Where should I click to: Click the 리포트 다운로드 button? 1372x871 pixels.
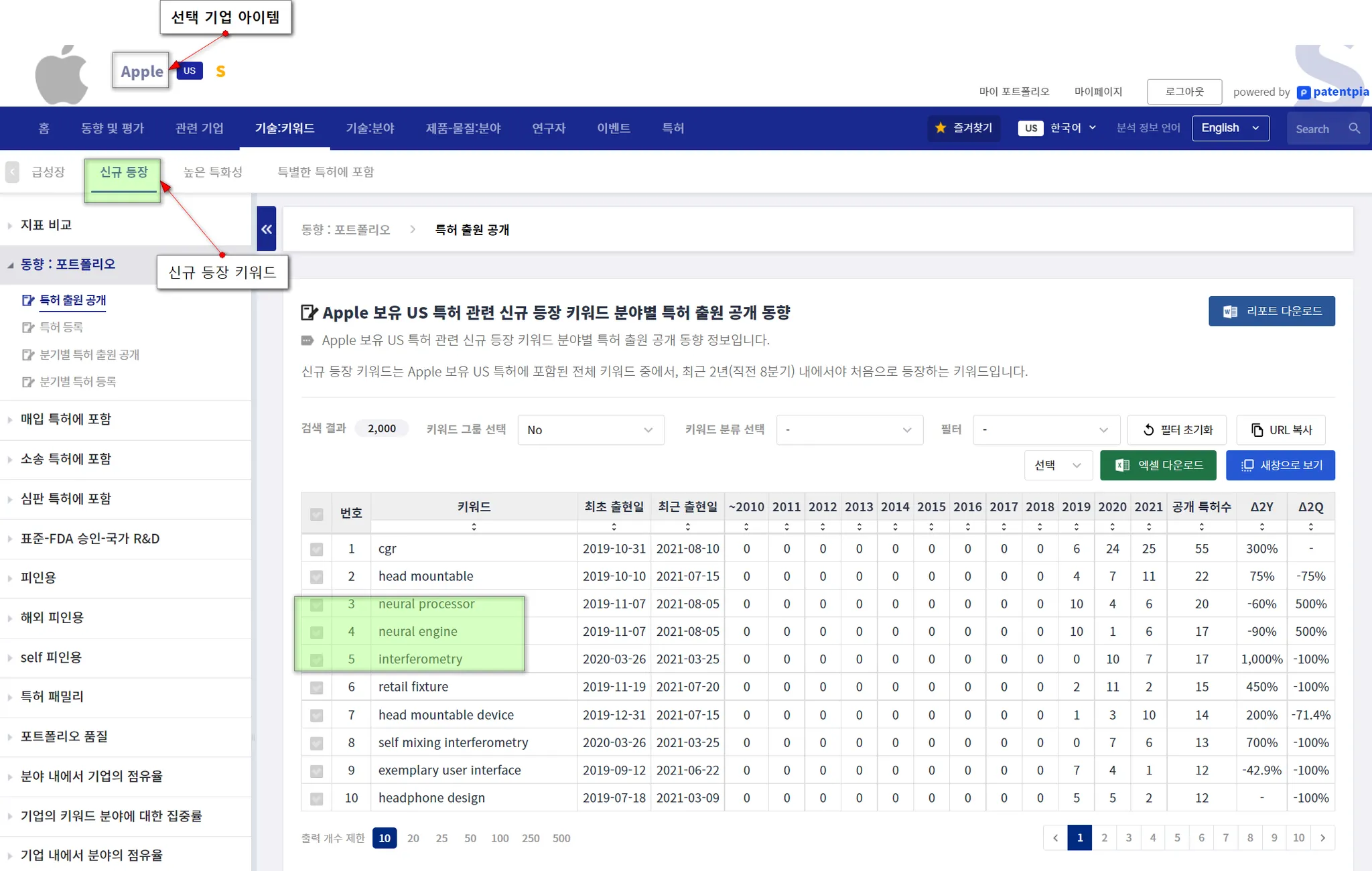tap(1271, 312)
